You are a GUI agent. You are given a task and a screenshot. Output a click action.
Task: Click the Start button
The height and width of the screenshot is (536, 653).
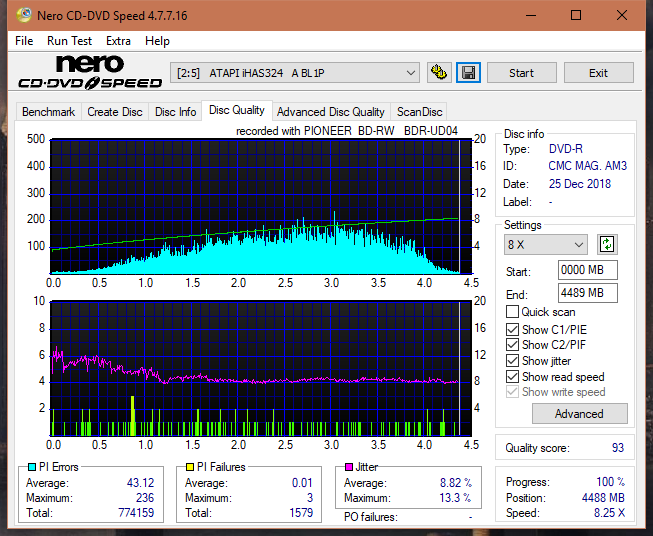[521, 73]
